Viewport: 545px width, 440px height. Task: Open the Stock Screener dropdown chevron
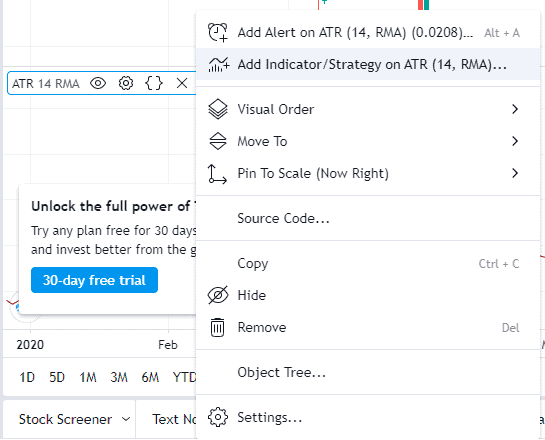click(x=126, y=419)
